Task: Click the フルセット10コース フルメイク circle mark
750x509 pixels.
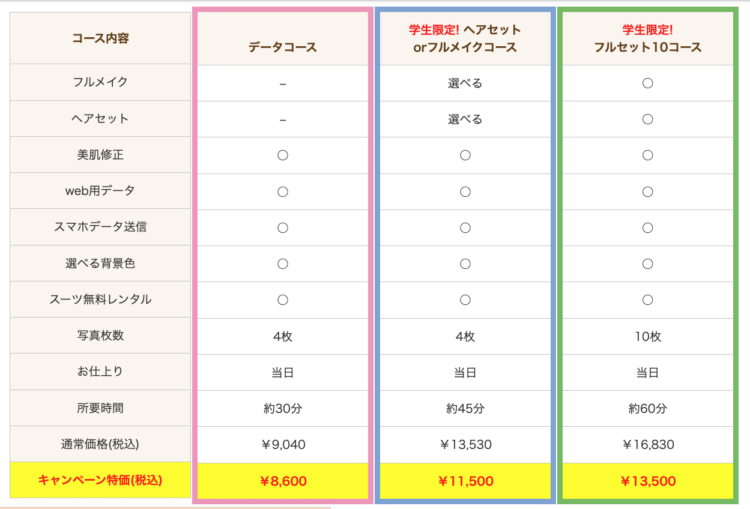Action: (648, 83)
